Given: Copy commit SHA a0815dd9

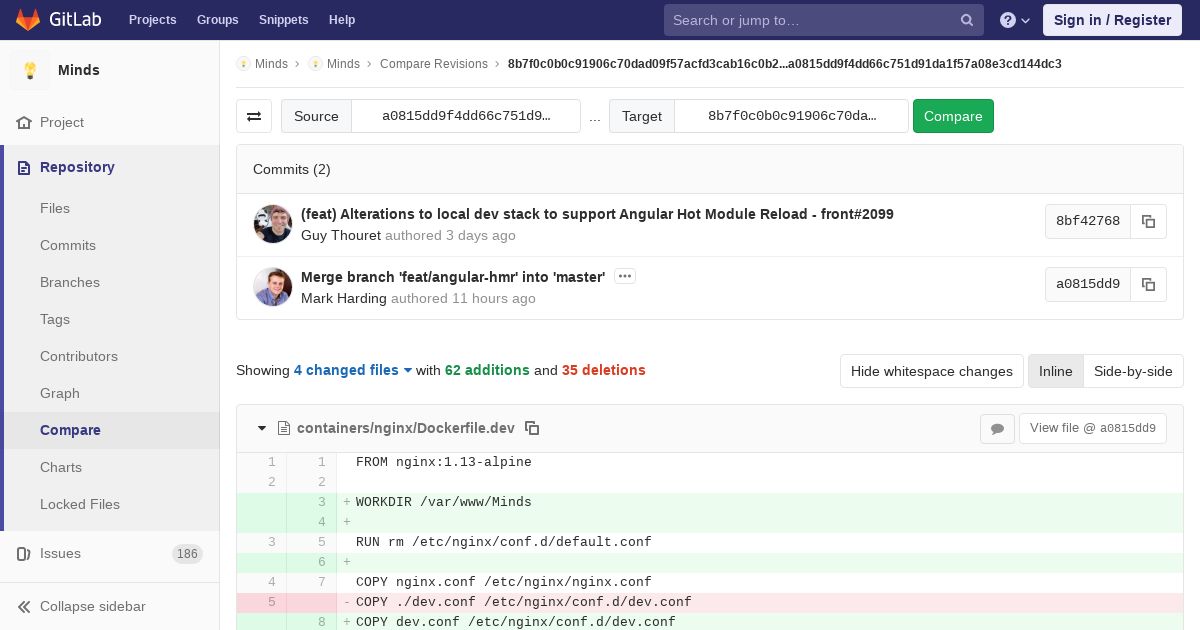Looking at the screenshot, I should pyautogui.click(x=1148, y=285).
